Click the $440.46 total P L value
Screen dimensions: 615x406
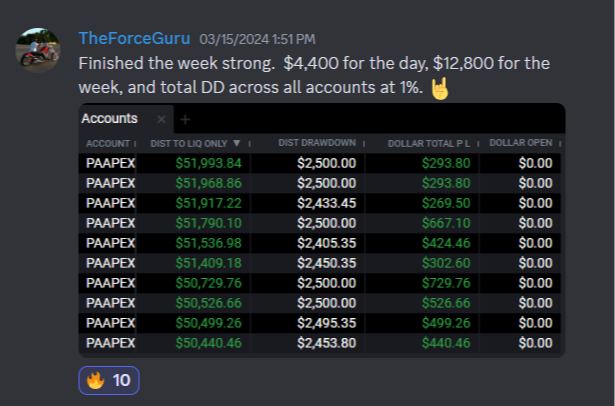pyautogui.click(x=446, y=343)
